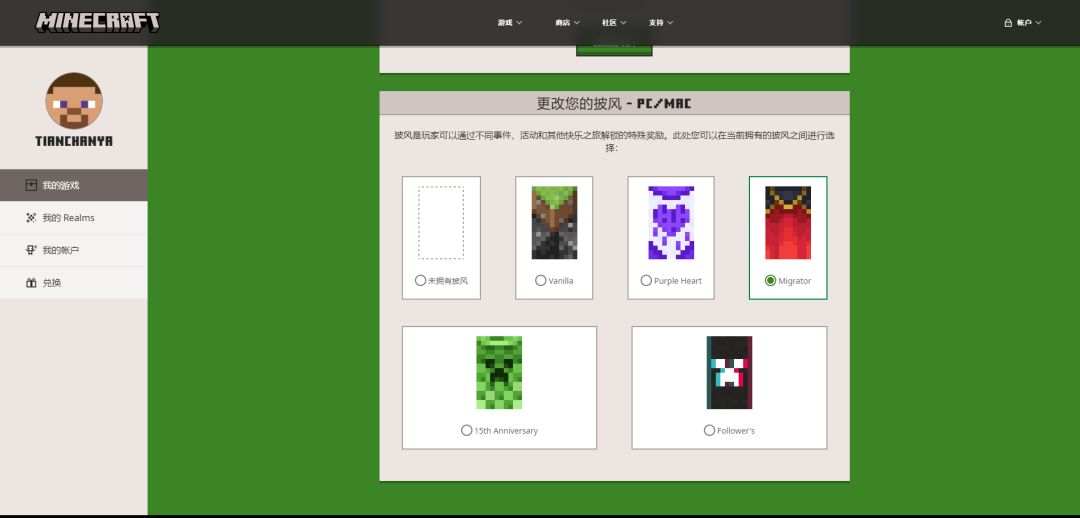Expand the 帐户 dropdown chevron

coord(1038,23)
